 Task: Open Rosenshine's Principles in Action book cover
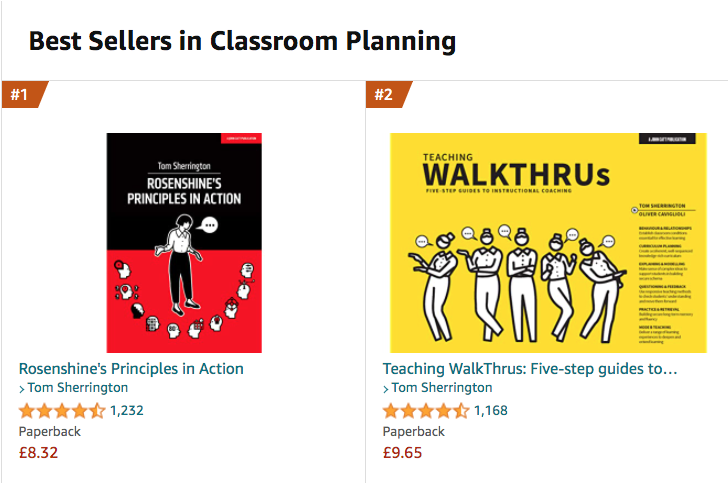[183, 243]
